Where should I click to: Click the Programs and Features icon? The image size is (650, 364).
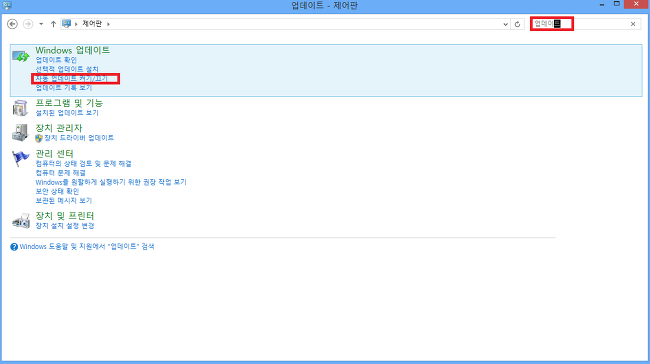pos(20,108)
